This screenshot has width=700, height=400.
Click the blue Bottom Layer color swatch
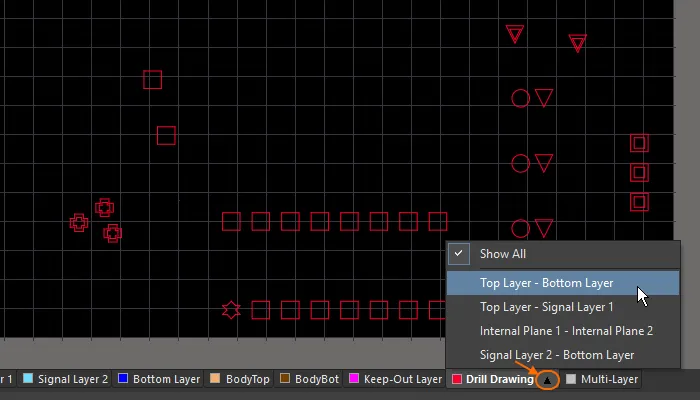point(123,379)
